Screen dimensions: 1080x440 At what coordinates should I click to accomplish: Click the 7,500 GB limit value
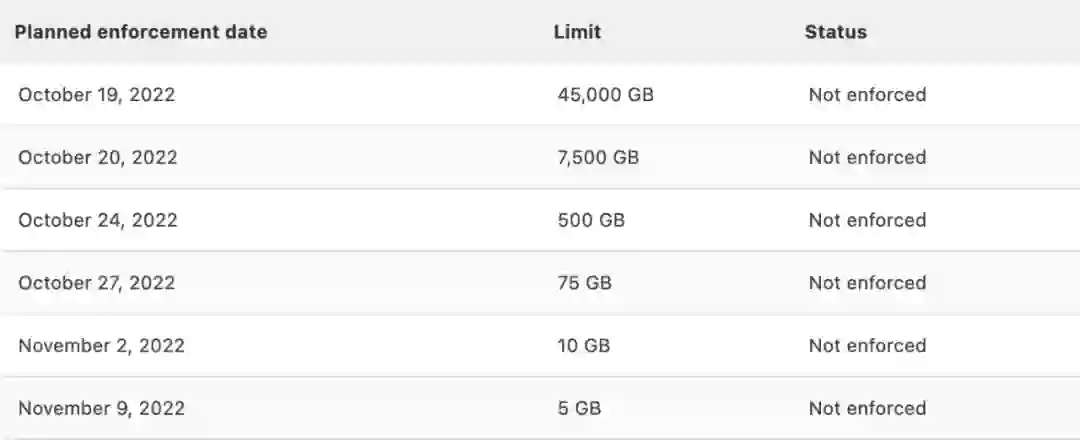click(598, 157)
